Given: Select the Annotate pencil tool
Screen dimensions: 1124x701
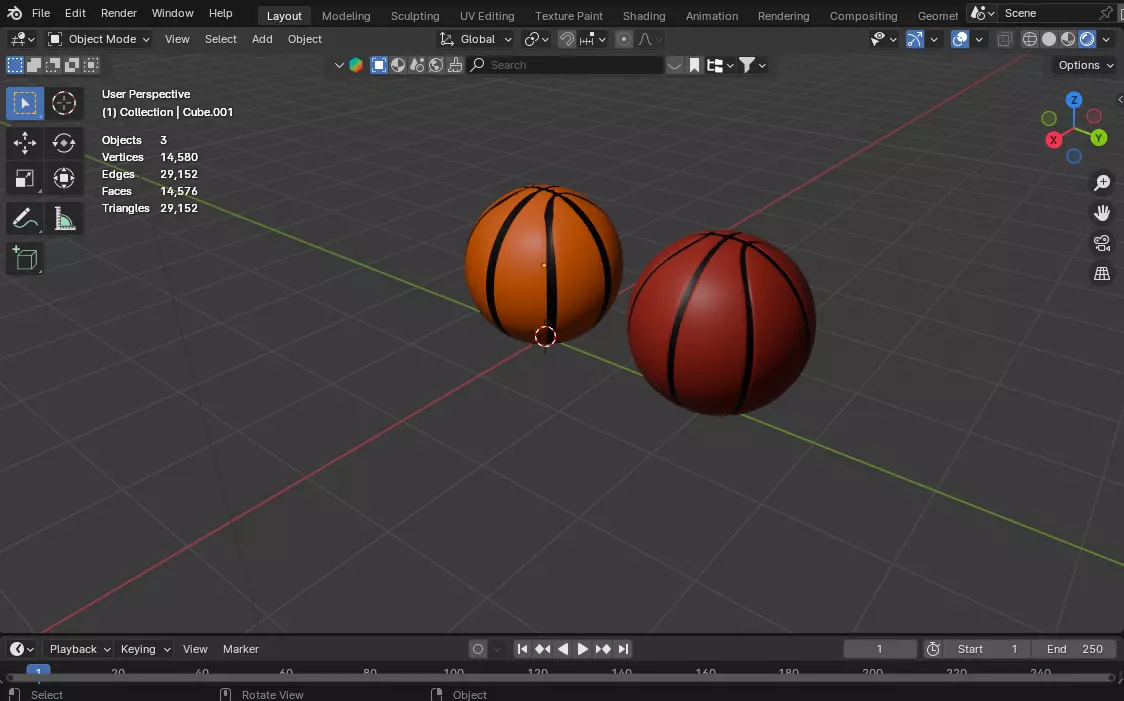Looking at the screenshot, I should click(x=24, y=219).
